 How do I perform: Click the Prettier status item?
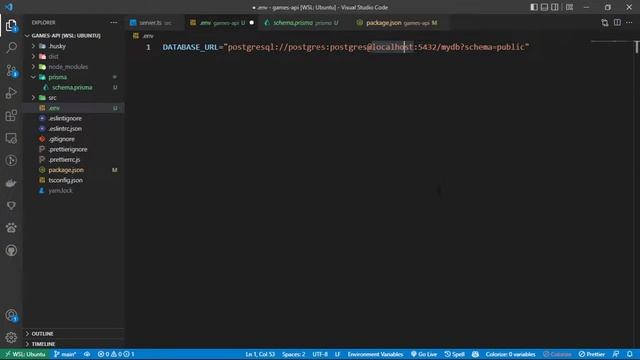tap(592, 354)
